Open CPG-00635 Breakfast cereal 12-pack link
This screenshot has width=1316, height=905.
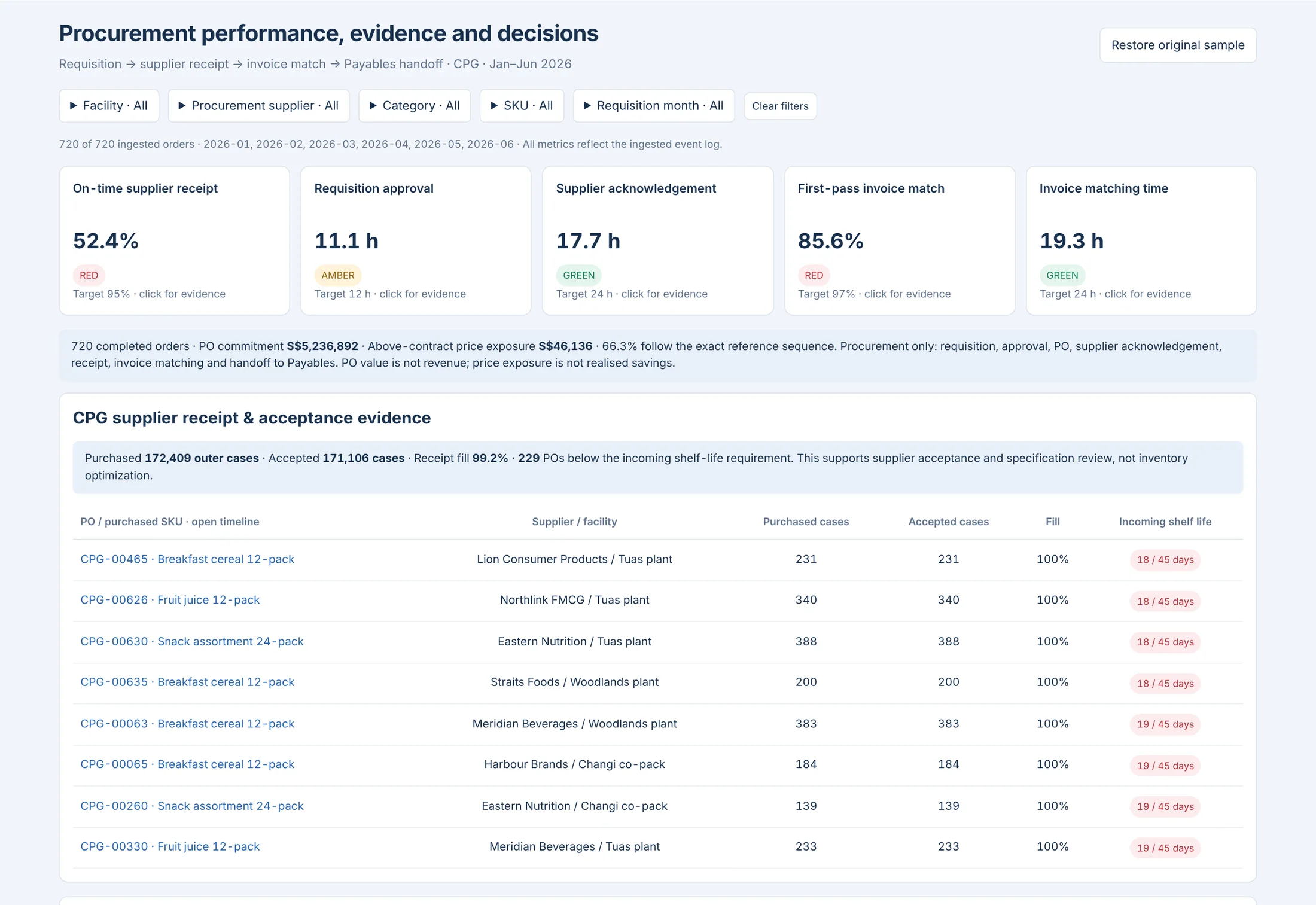pyautogui.click(x=187, y=682)
